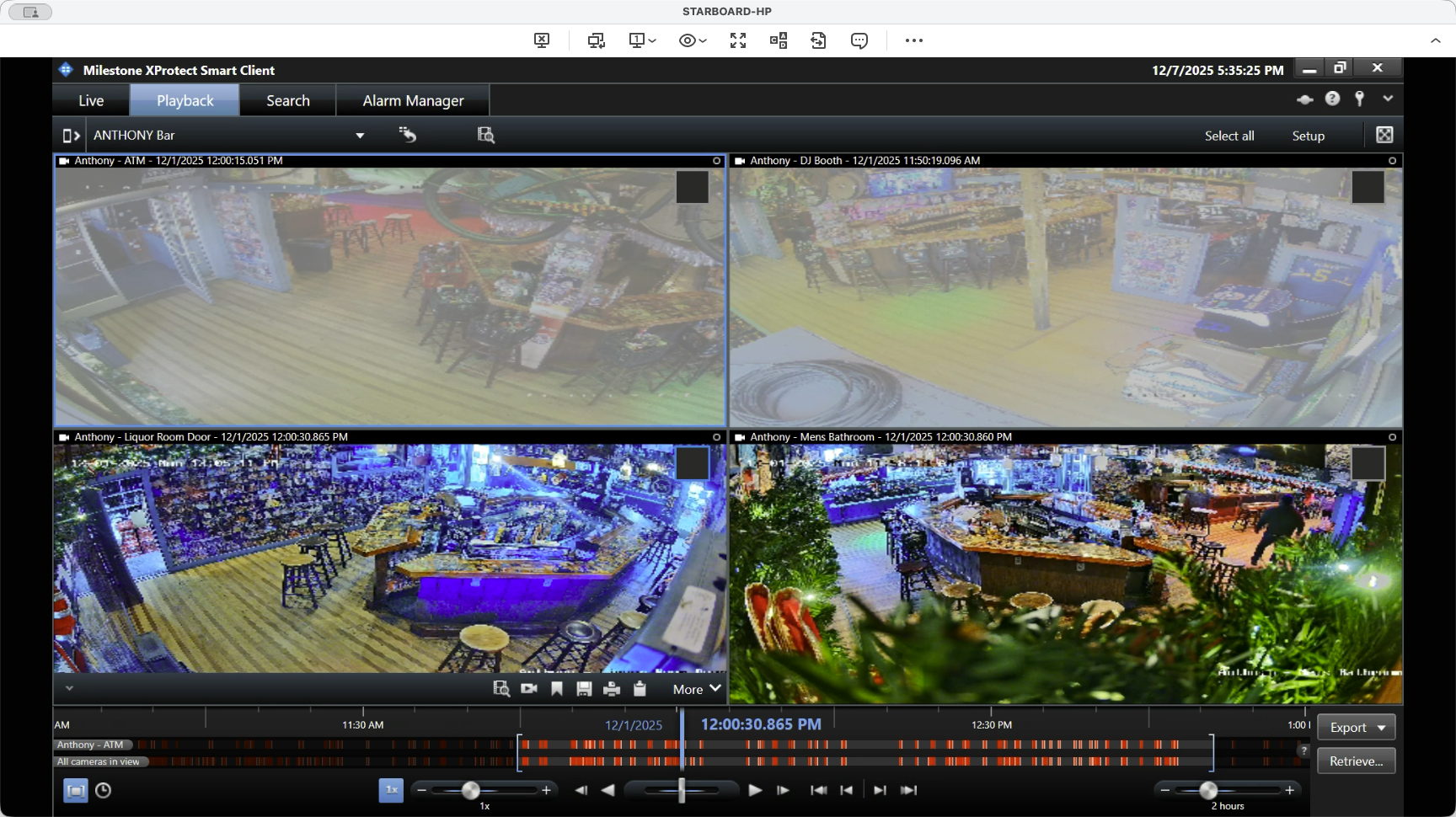Click the Anthony - DJ Booth title bar indicator circle
This screenshot has width=1456, height=817.
[1392, 161]
